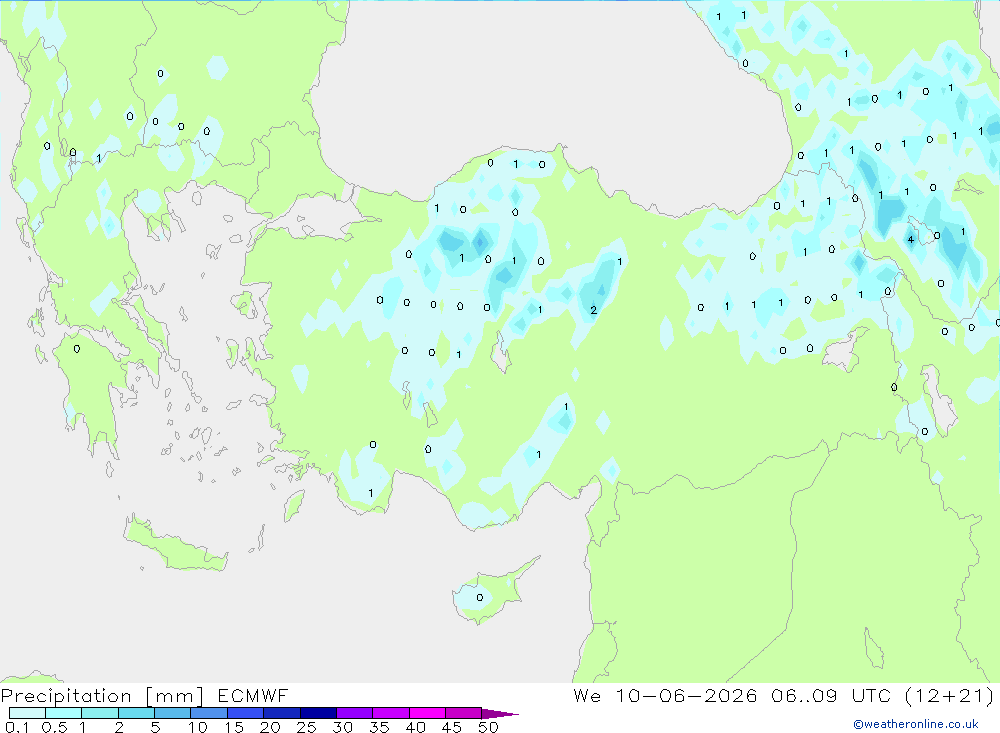Click the '0' value on Cyprus

480,598
